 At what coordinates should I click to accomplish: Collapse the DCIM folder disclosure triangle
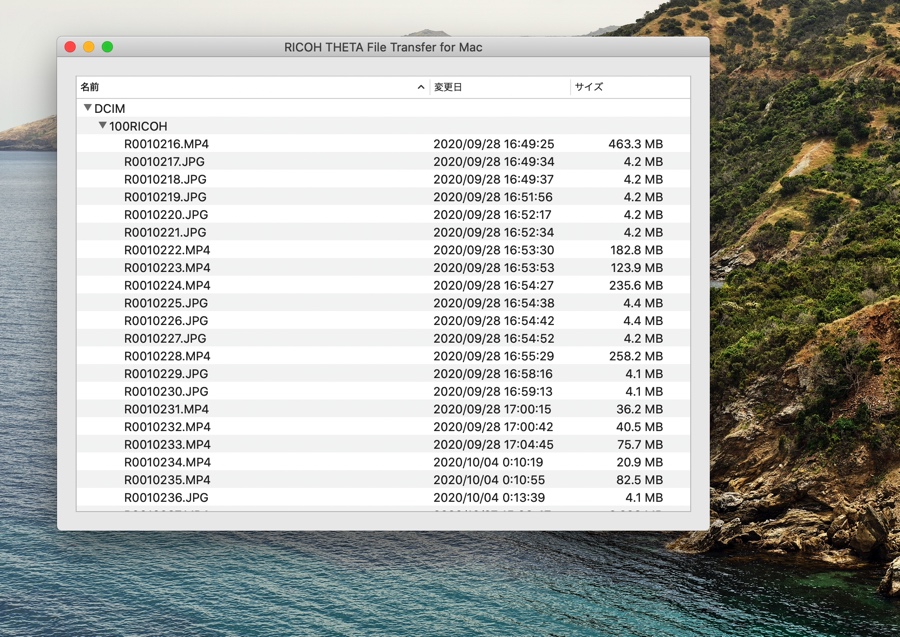click(x=88, y=108)
